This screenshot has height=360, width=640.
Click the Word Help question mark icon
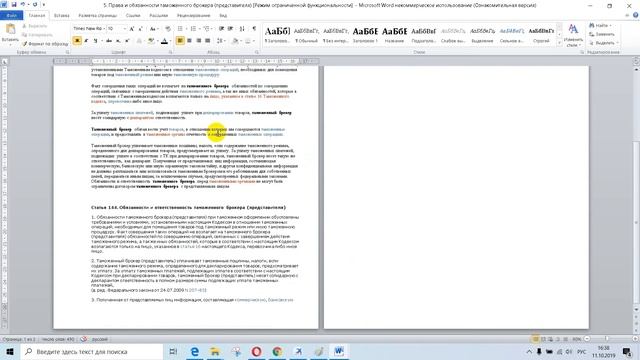click(x=636, y=16)
